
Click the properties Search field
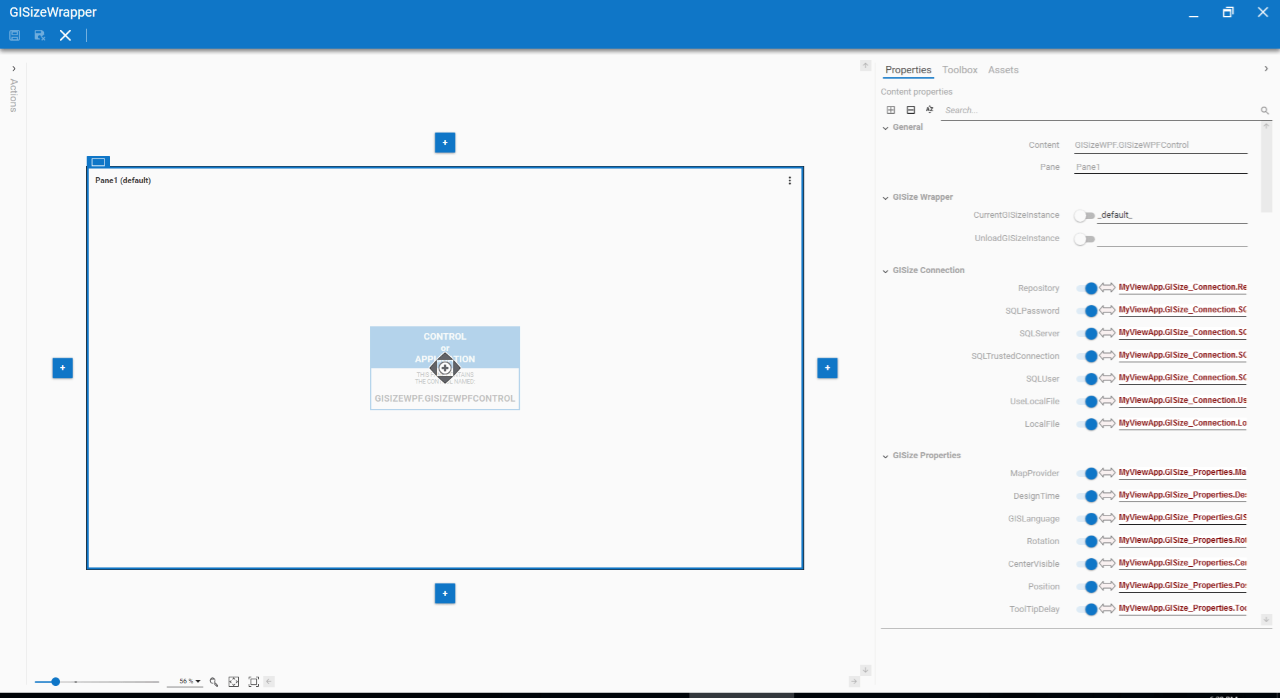coord(1100,110)
